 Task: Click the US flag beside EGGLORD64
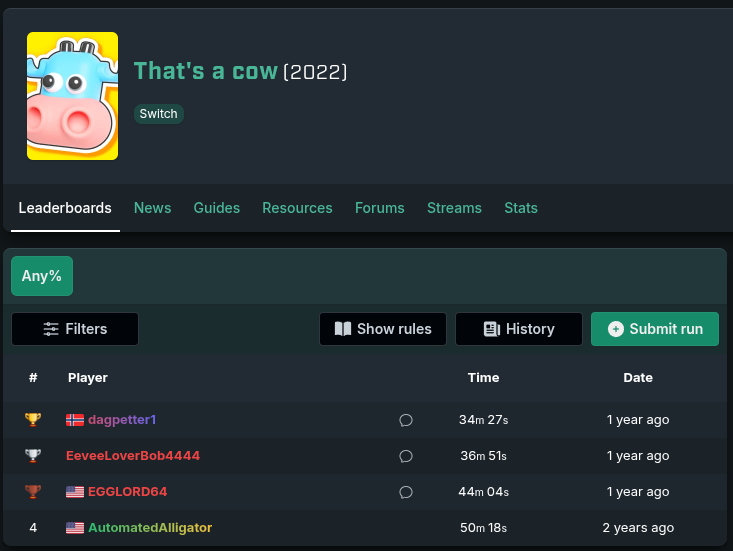click(x=75, y=492)
